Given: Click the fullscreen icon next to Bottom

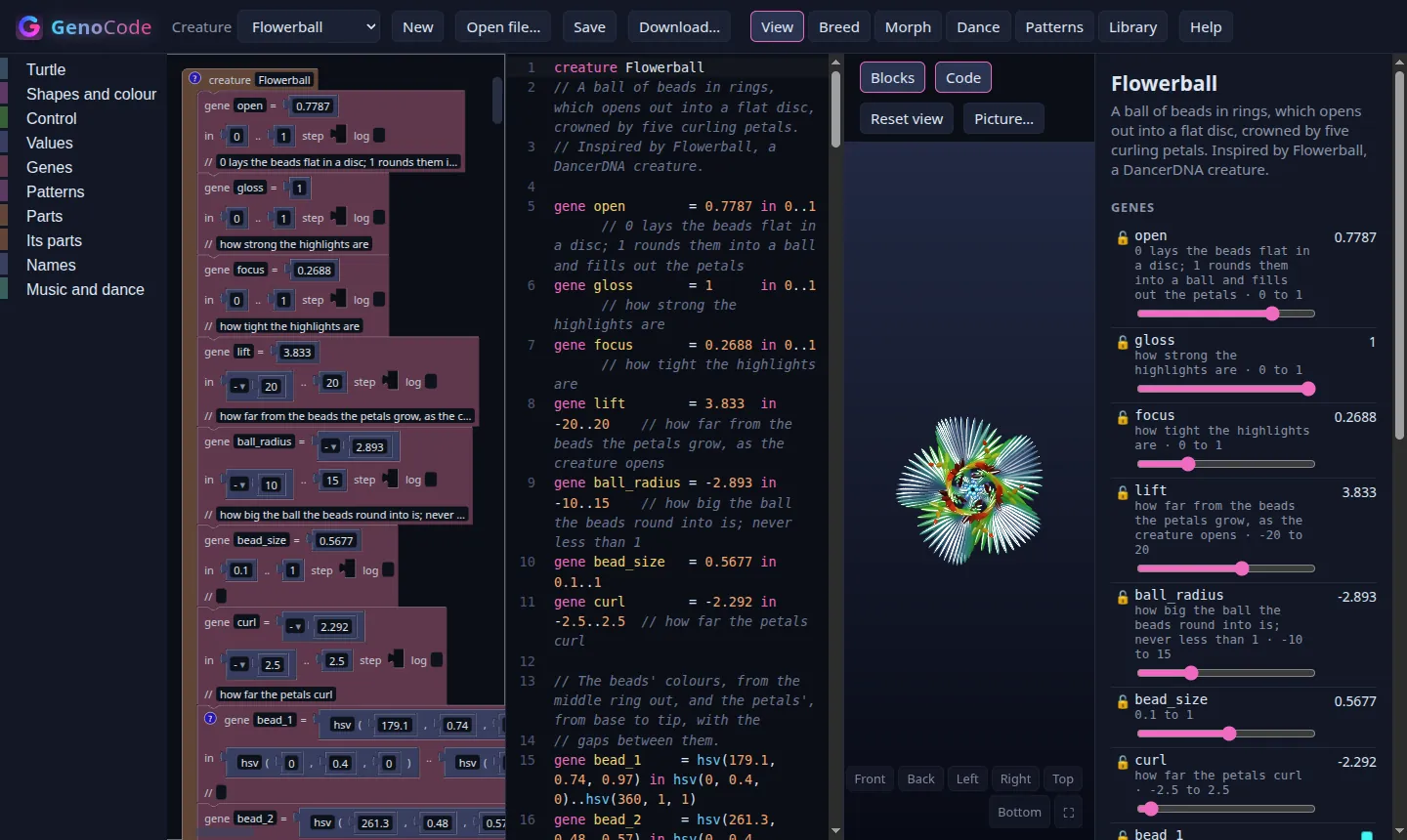Looking at the screenshot, I should click(1068, 812).
